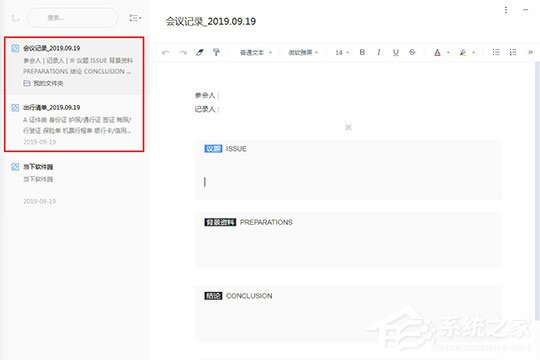Expand the highlight color picker arrow
This screenshot has width=540, height=360.
474,52
